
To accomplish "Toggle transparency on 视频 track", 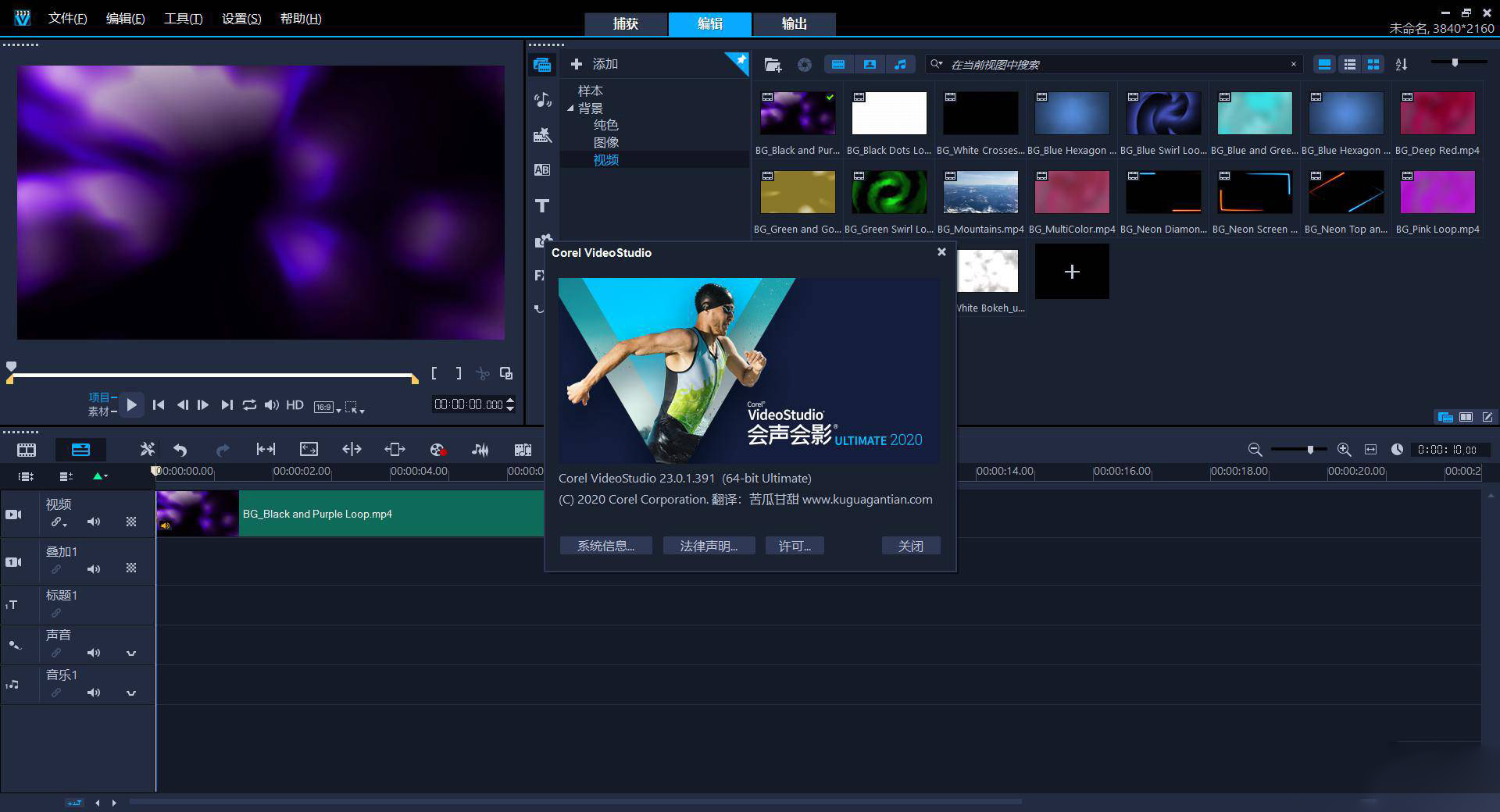I will (x=131, y=522).
